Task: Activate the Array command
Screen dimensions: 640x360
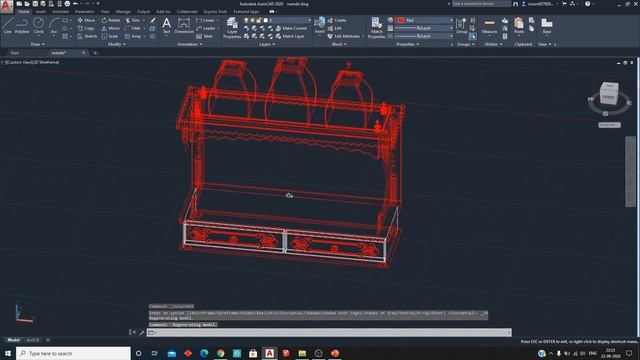Action: (x=133, y=36)
